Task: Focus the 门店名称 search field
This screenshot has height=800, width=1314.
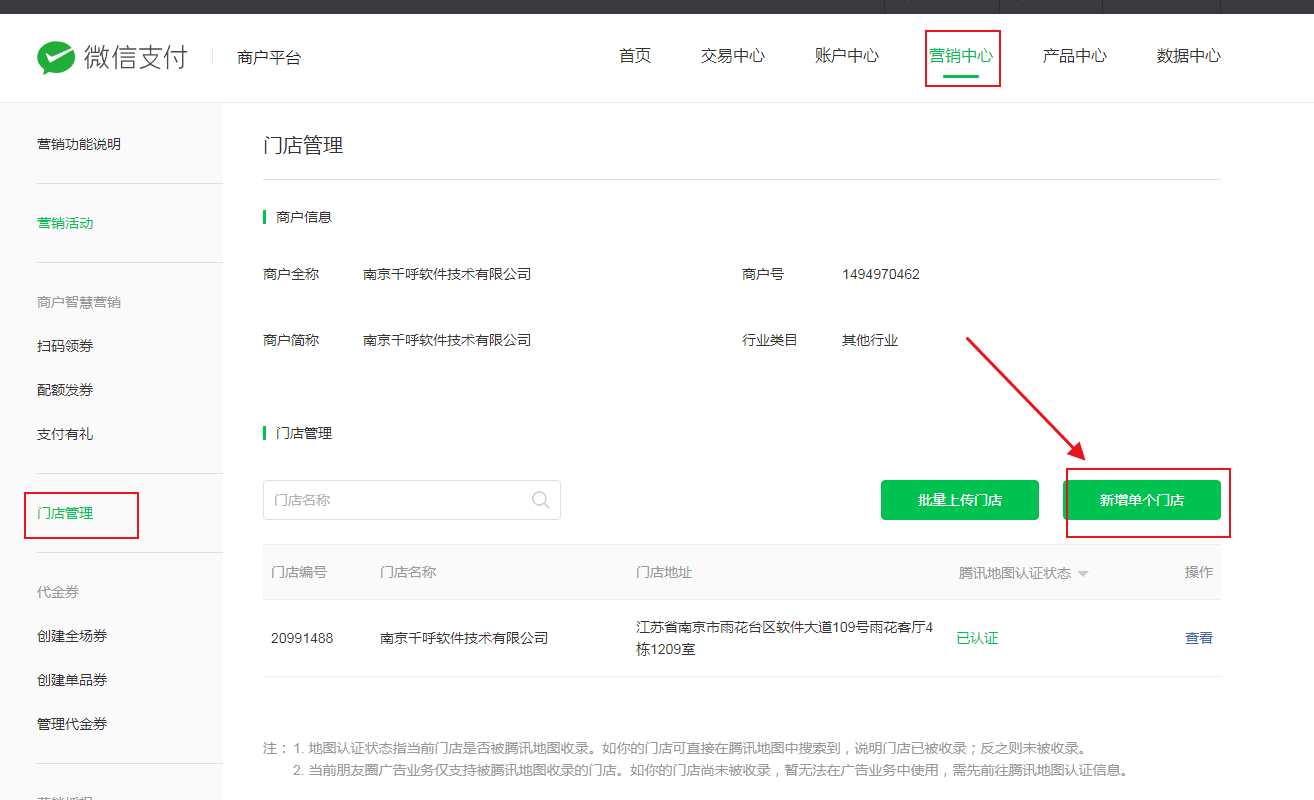Action: pyautogui.click(x=412, y=500)
